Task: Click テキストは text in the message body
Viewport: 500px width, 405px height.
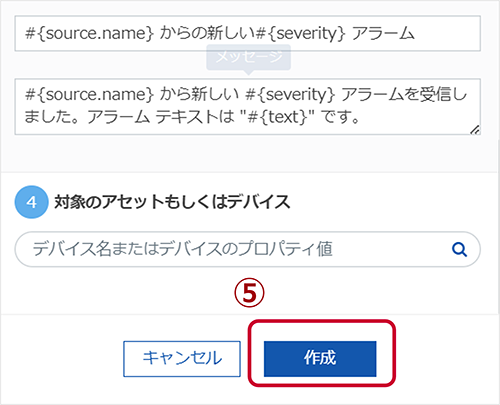Action: (195, 117)
